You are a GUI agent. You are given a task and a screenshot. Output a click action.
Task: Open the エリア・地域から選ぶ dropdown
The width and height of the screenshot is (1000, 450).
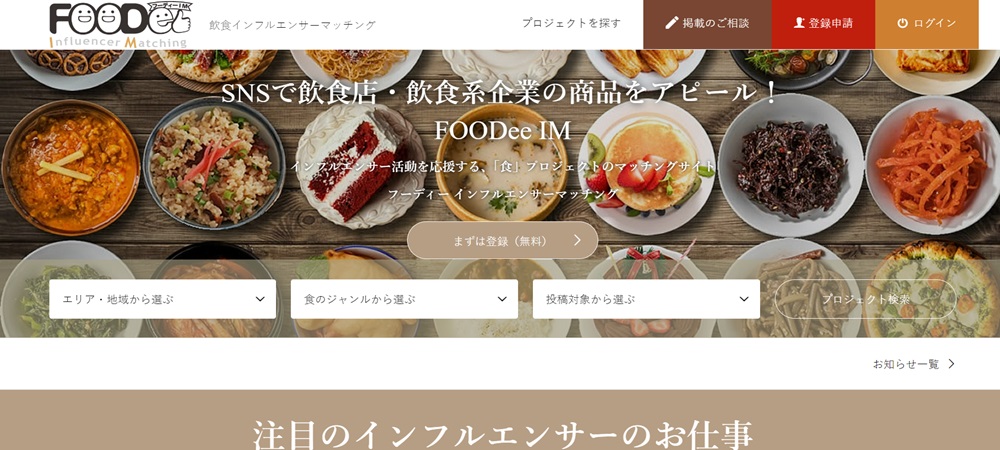[163, 299]
